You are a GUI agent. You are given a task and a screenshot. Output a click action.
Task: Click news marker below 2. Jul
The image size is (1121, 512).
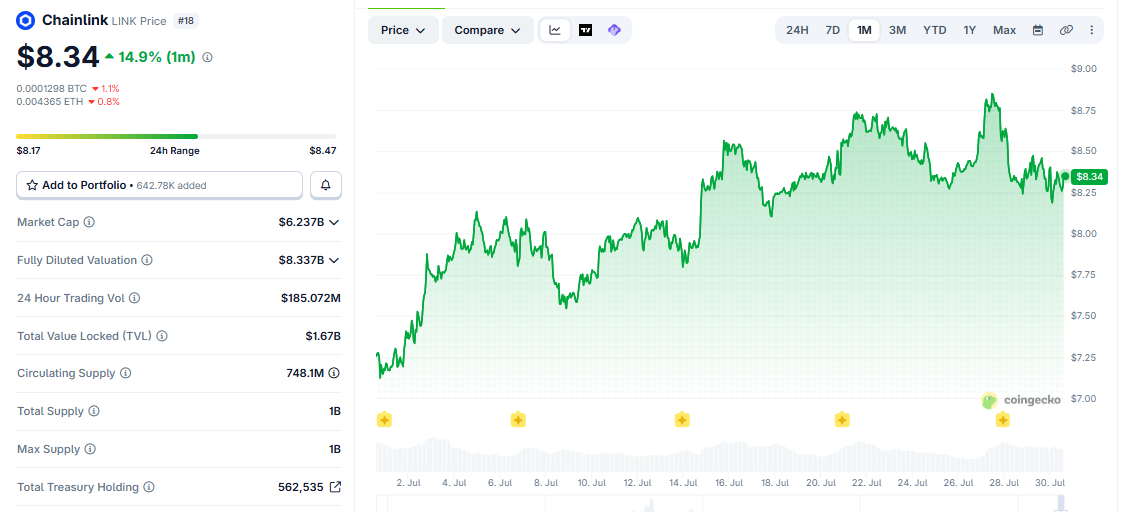[x=385, y=420]
